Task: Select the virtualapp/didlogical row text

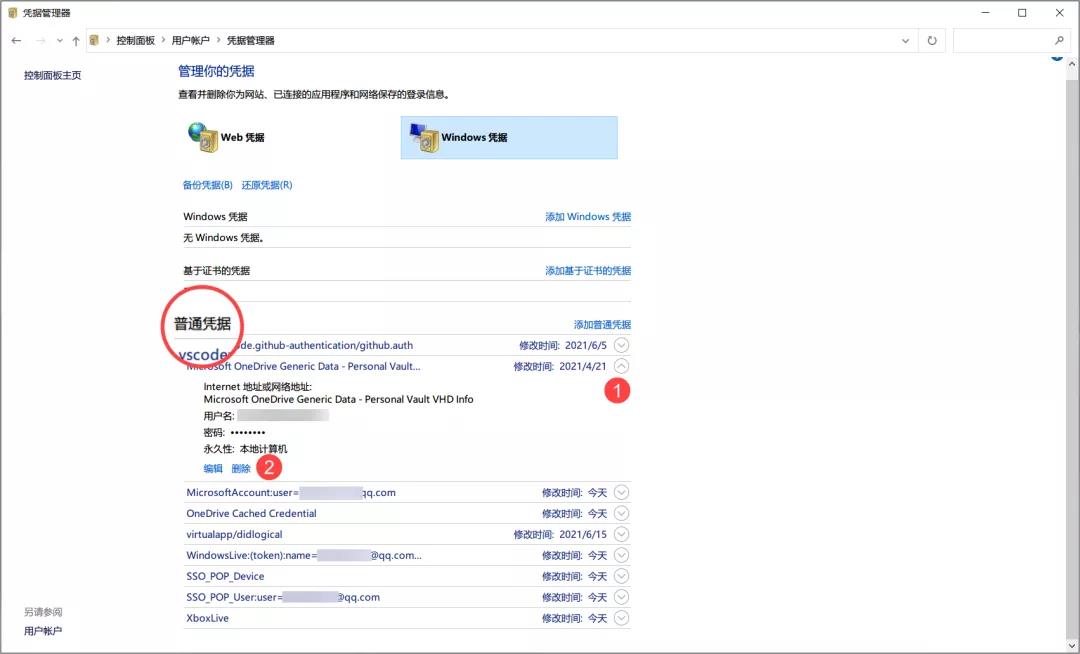Action: [234, 534]
